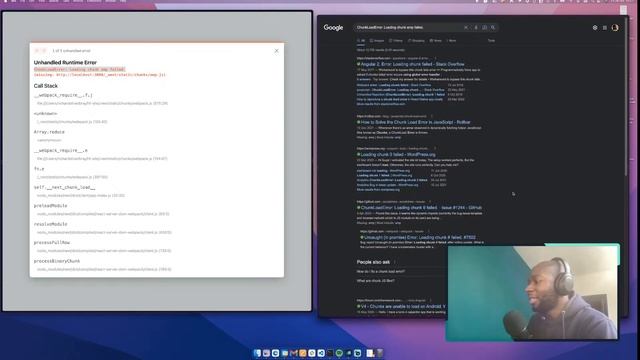Switch to Shopping results tab

pos(416,40)
